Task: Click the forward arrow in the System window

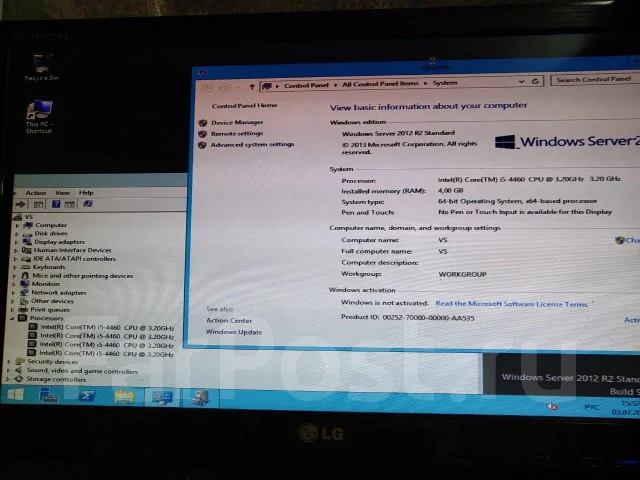Action: [224, 87]
